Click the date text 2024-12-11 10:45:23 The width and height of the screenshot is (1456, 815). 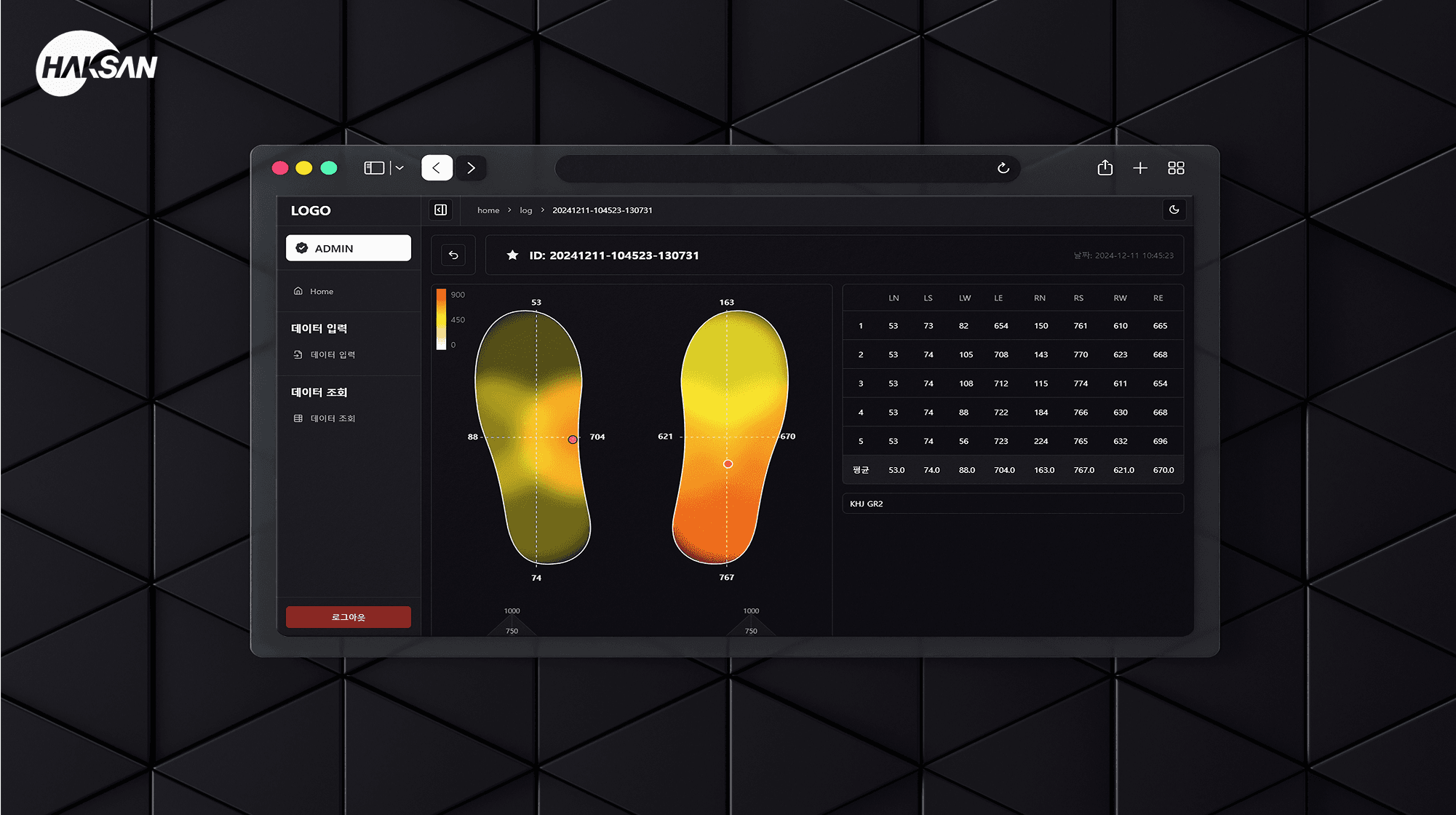coord(1134,255)
